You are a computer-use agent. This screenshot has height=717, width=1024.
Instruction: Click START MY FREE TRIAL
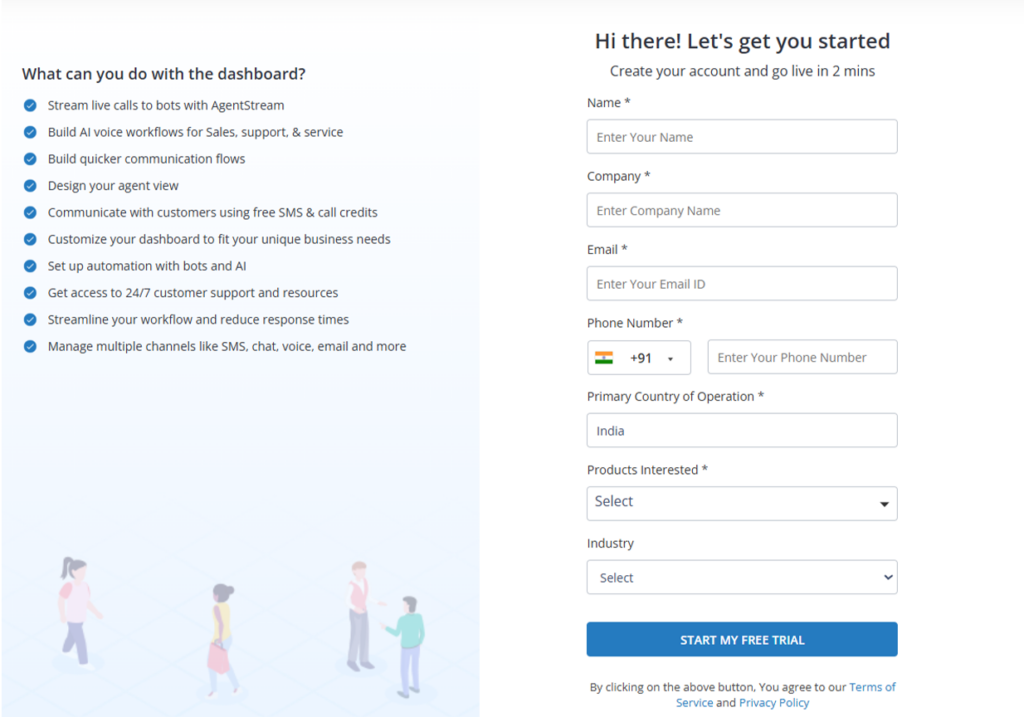click(741, 639)
